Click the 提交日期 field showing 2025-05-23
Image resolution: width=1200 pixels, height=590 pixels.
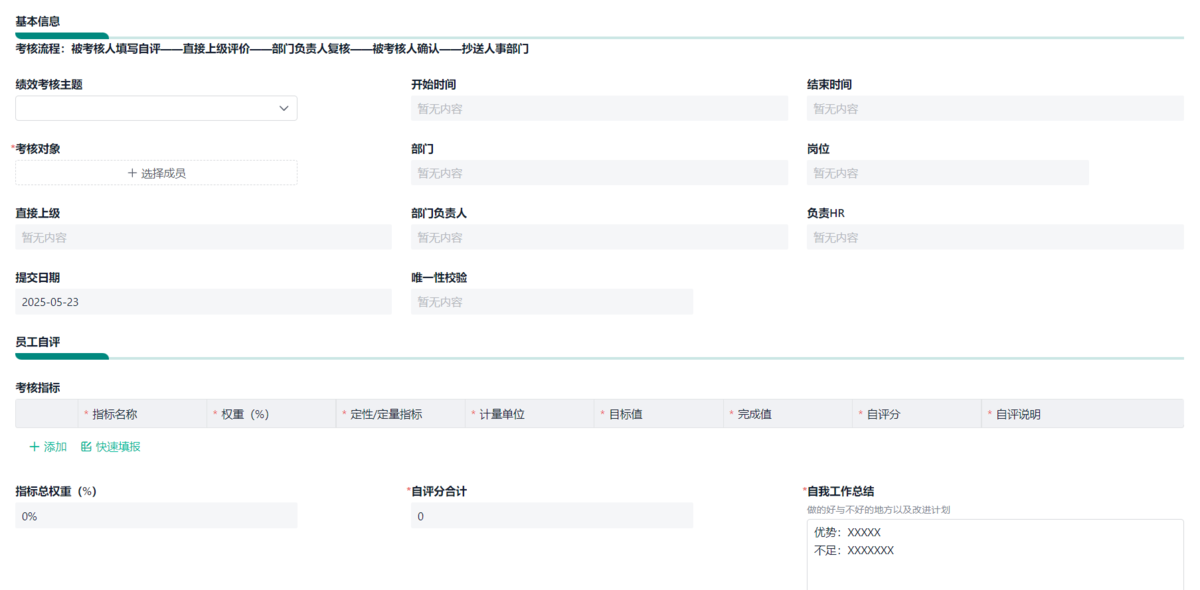tap(203, 302)
